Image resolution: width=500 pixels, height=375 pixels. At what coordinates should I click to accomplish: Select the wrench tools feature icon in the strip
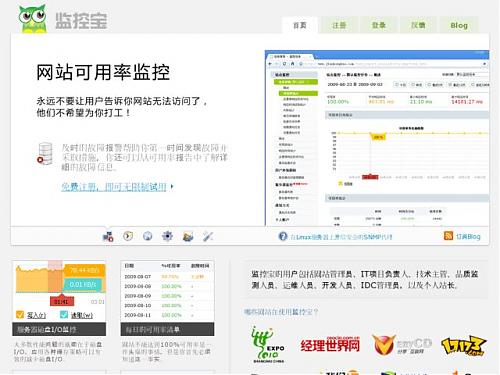pyautogui.click(x=208, y=236)
